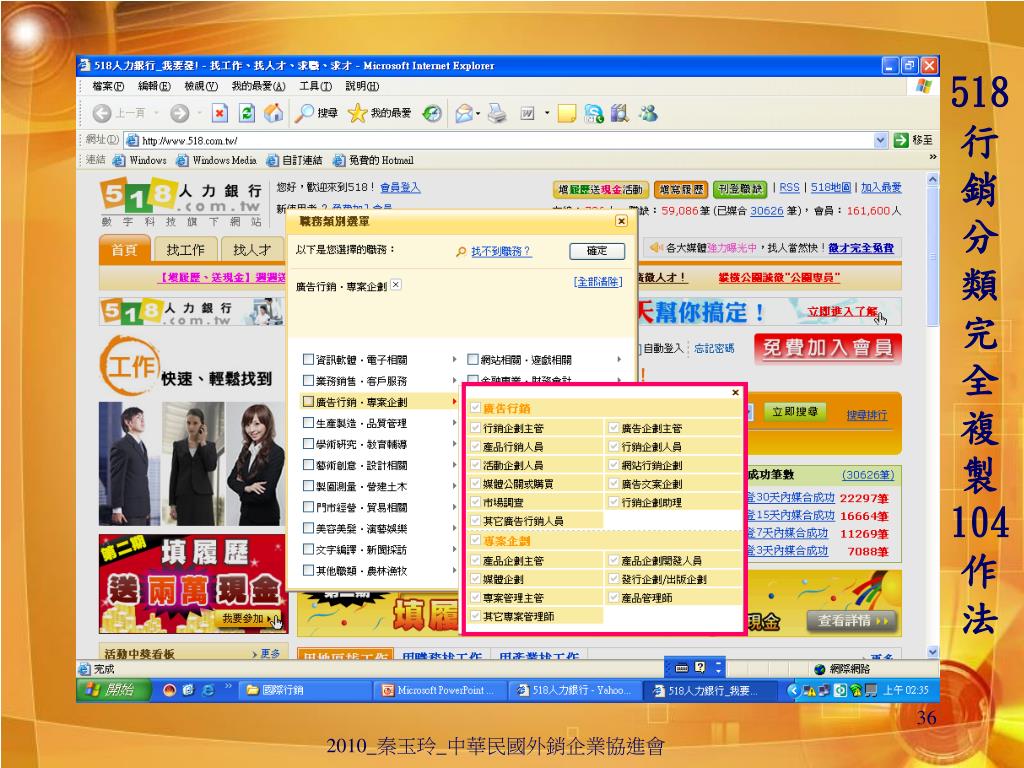Viewport: 1024px width, 768px height.
Task: Expand arrow for 網站相關．遊戲相關
Action: [618, 359]
